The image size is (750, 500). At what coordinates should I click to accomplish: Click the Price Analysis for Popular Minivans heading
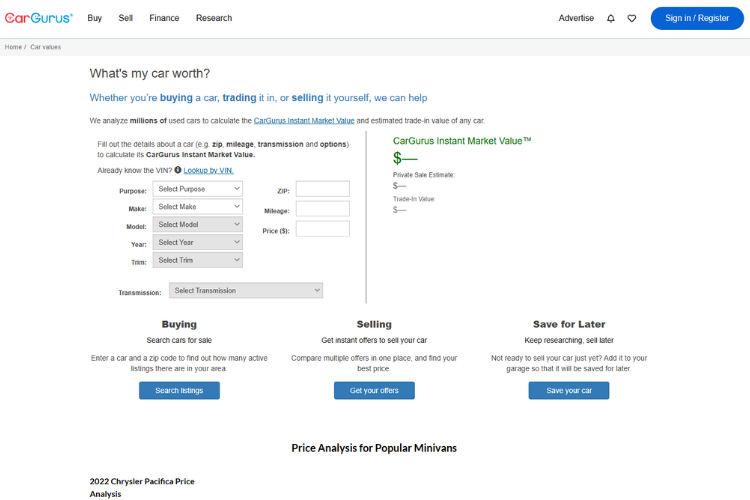(374, 448)
